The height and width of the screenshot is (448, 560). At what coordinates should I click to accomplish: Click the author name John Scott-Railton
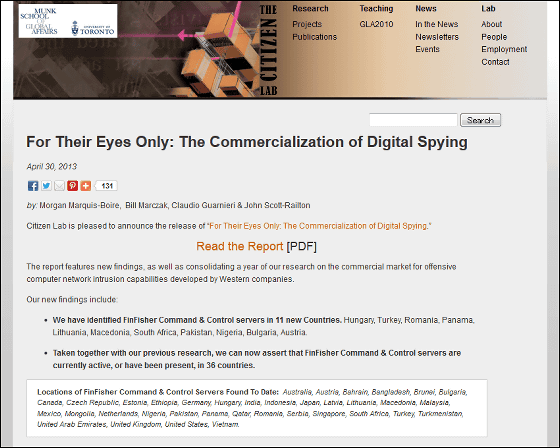277,205
